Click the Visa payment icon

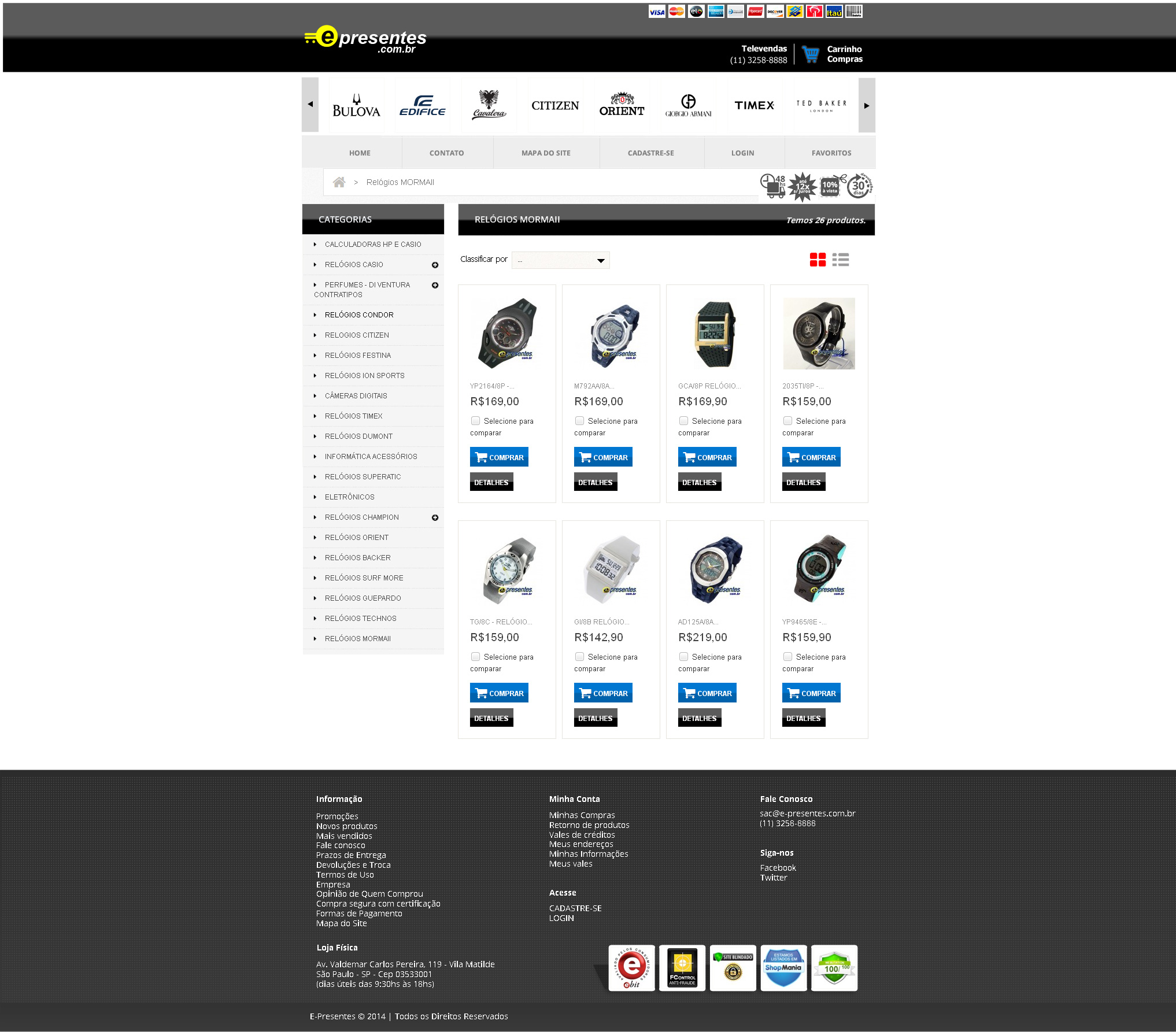pos(657,12)
